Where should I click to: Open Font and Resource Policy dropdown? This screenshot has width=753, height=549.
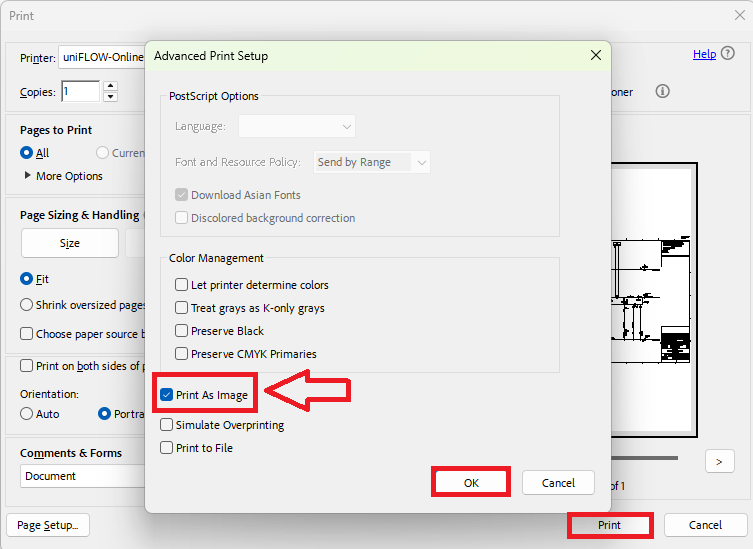point(372,162)
